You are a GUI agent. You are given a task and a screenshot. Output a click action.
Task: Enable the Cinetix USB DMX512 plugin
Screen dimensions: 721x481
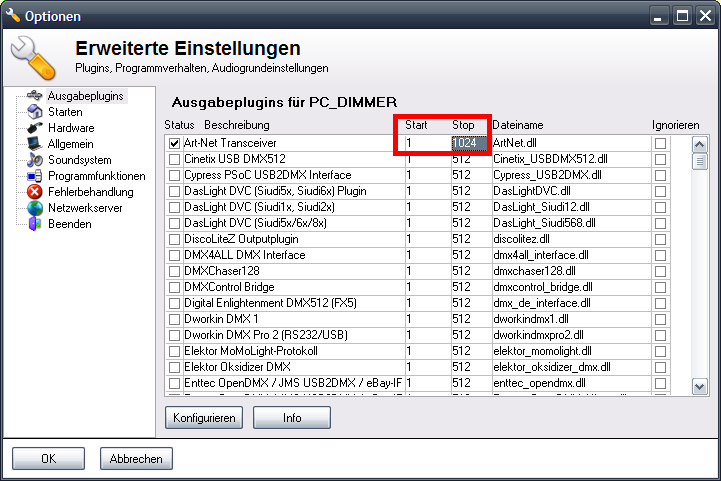174,160
